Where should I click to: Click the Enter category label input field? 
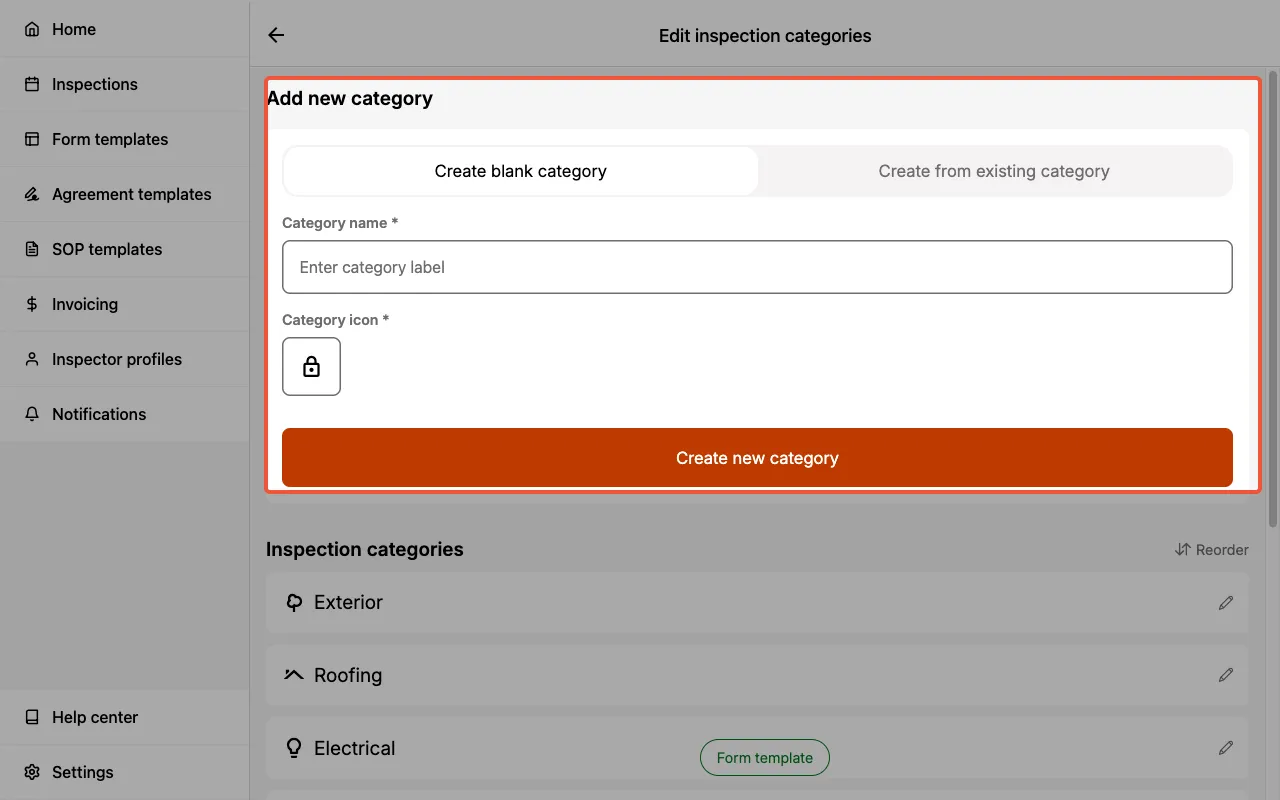point(757,267)
